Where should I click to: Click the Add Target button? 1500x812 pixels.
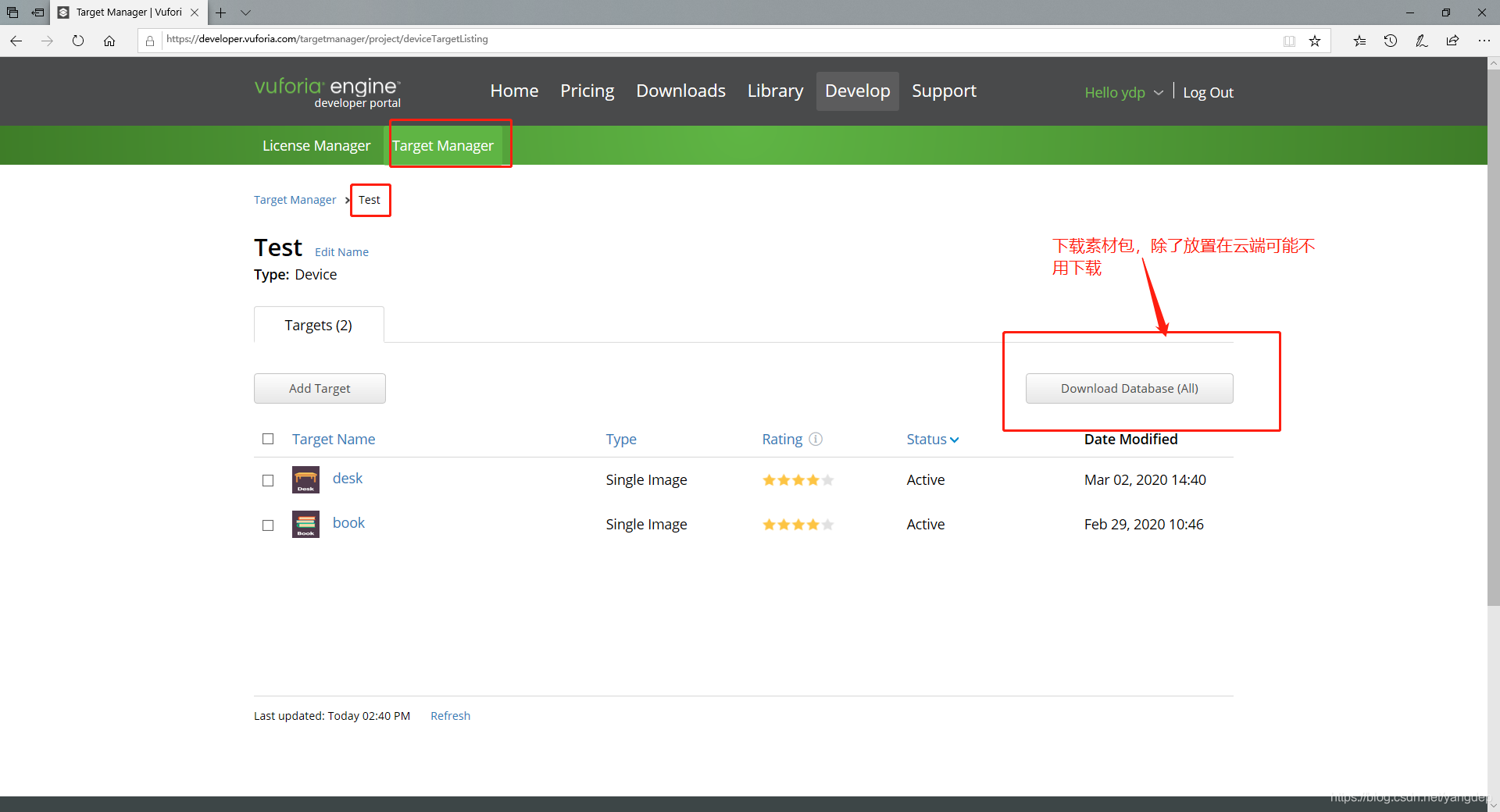point(320,388)
